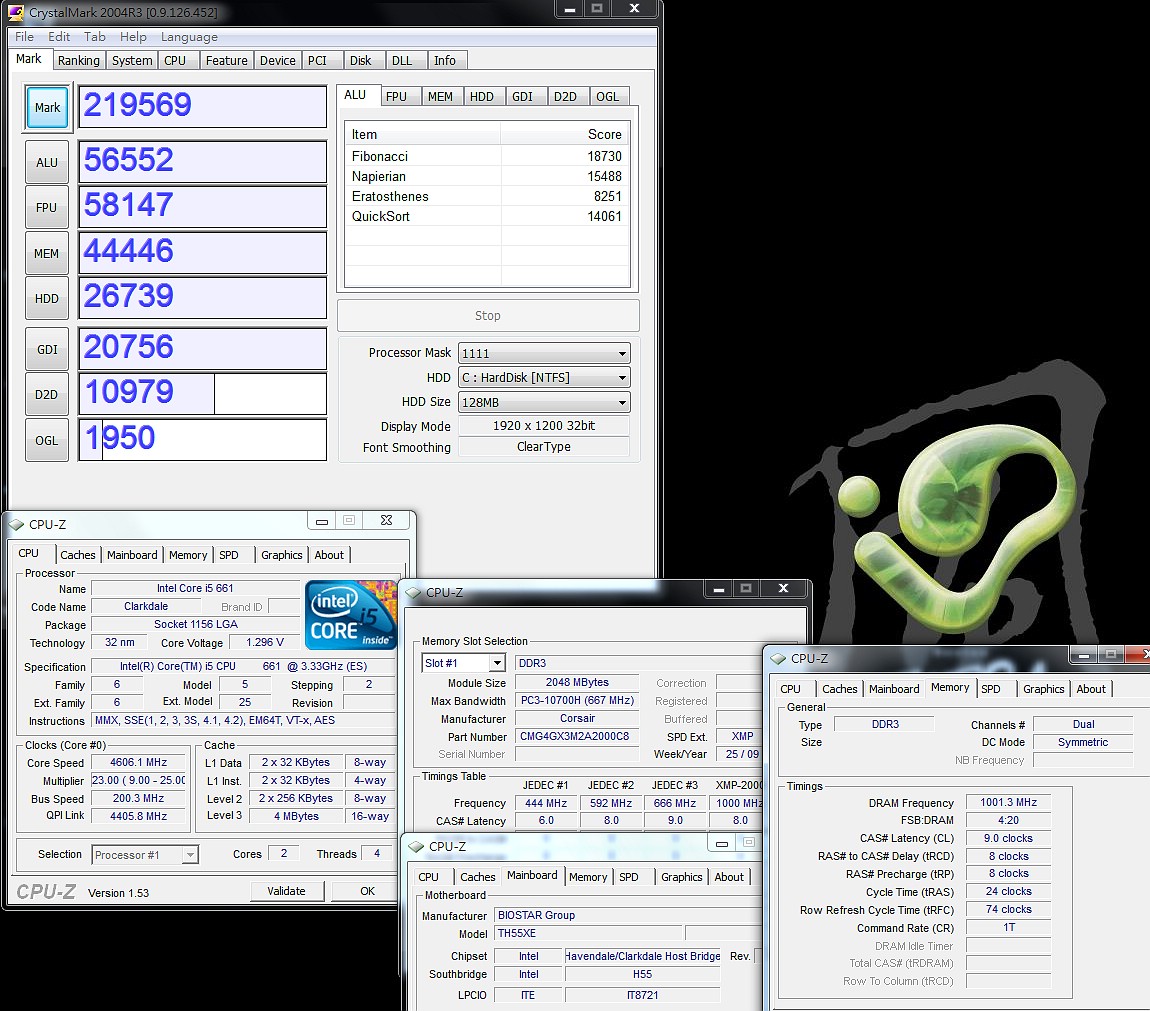Open the Edit menu in CrystalMark
The image size is (1150, 1011).
[x=59, y=37]
